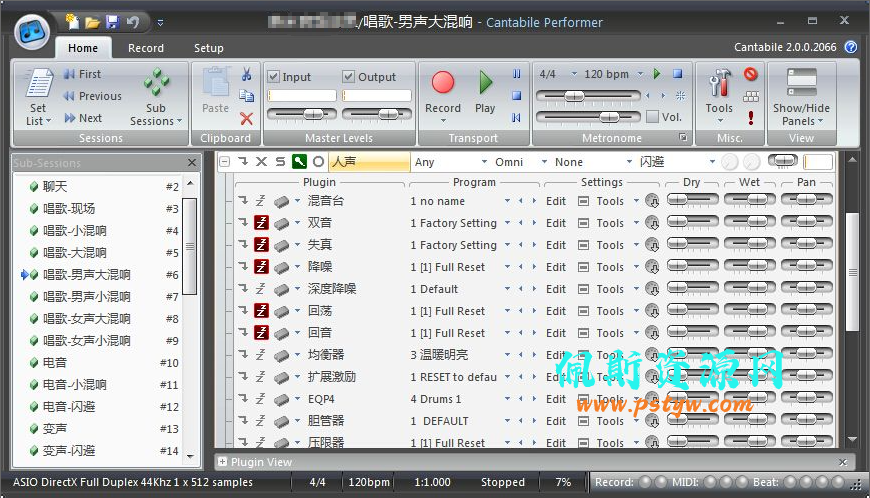Toggle bypass on the 失真 plugin
This screenshot has width=870, height=498.
click(x=261, y=245)
